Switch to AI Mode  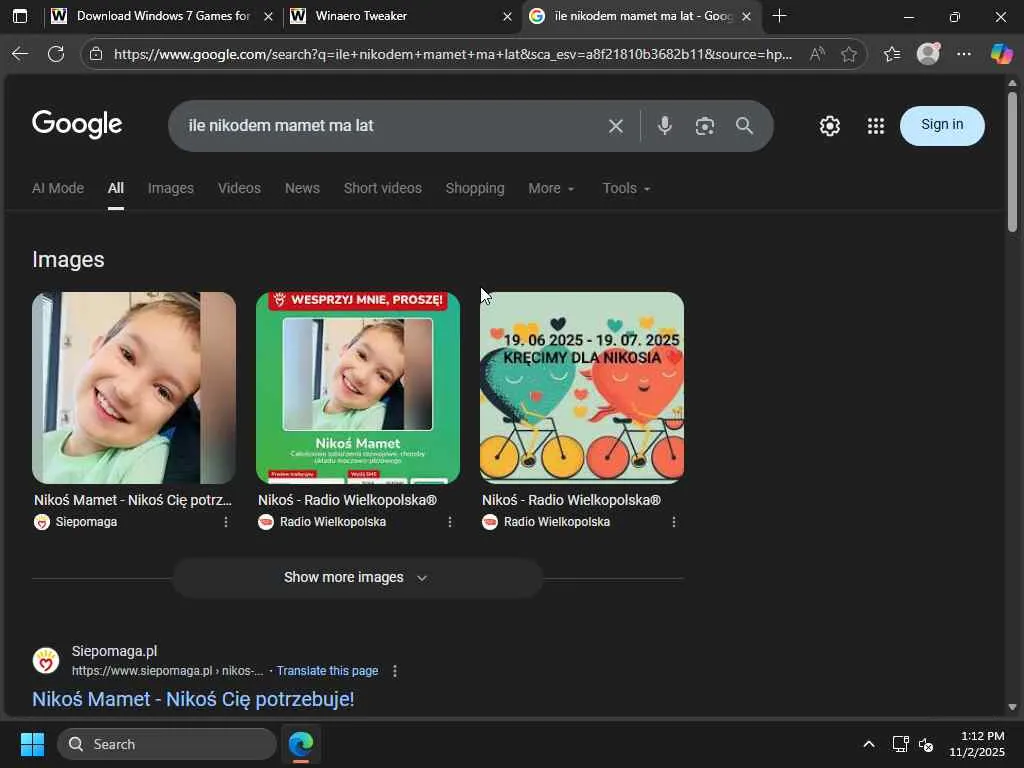tap(58, 188)
